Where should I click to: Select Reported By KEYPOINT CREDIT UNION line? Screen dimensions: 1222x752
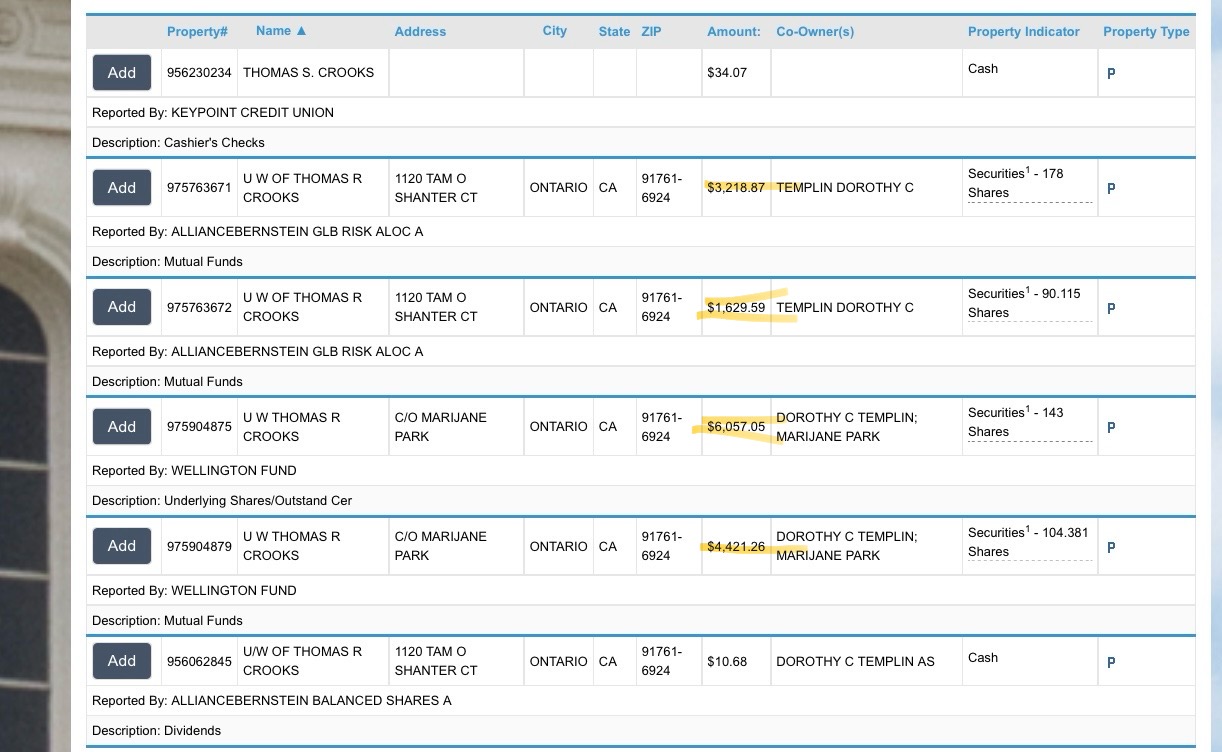[213, 113]
